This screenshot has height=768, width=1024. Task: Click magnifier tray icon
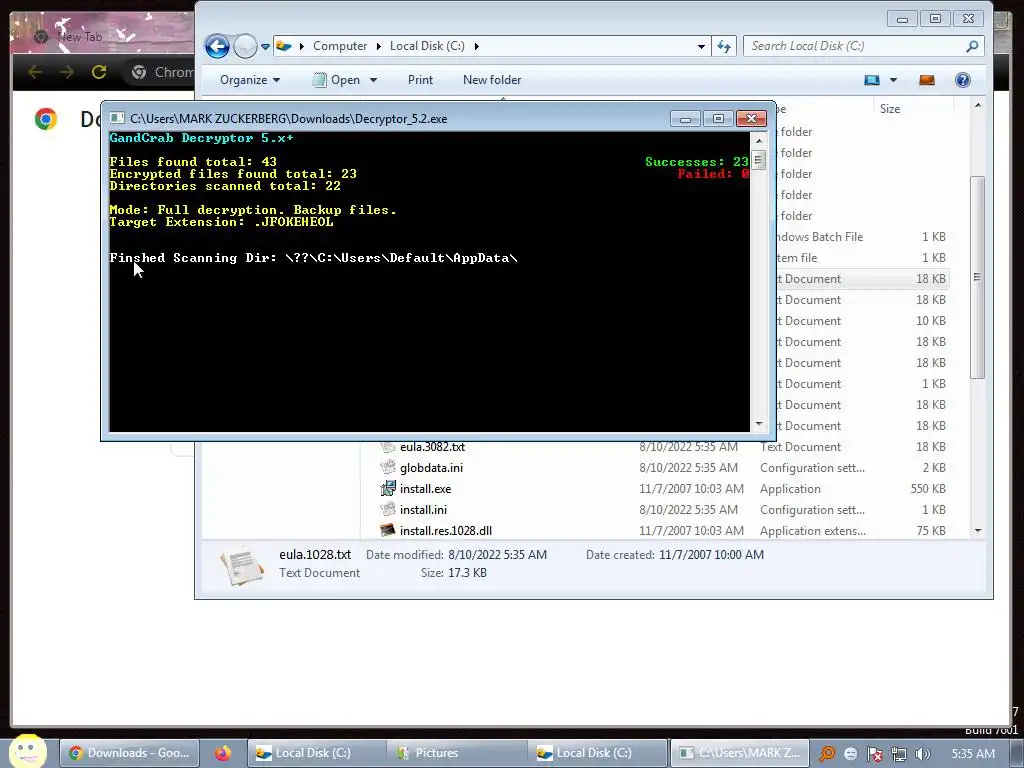pos(826,754)
